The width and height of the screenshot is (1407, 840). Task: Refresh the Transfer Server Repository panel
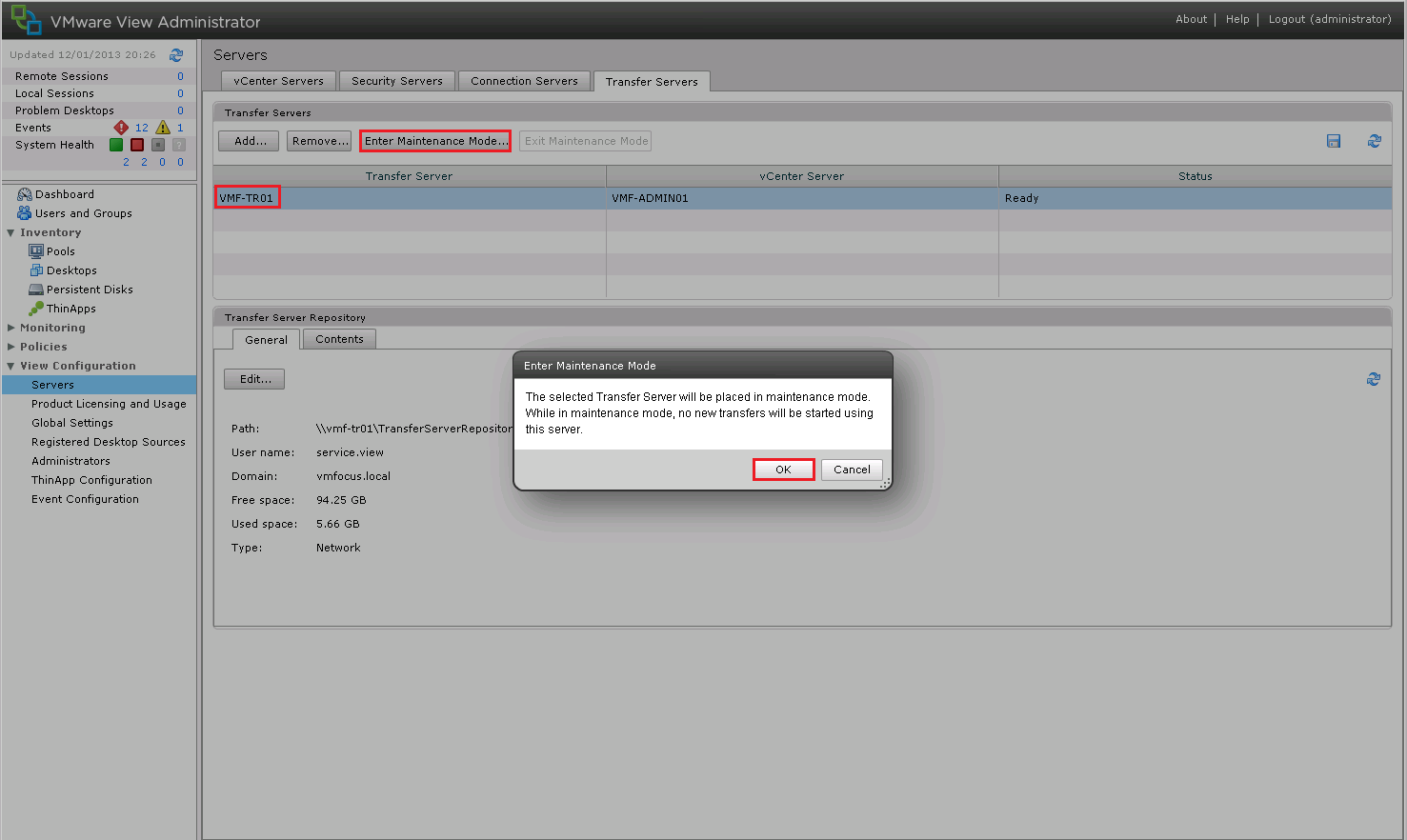click(1373, 379)
